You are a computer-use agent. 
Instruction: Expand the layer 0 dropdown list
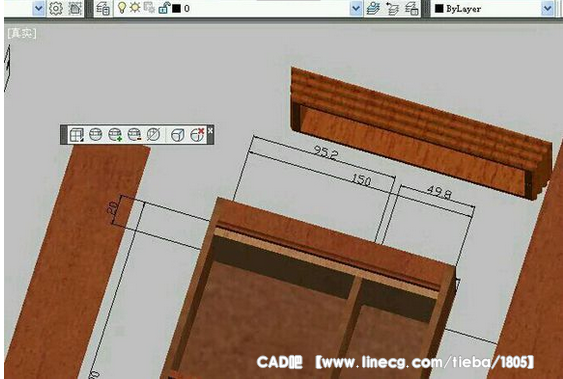[x=356, y=8]
